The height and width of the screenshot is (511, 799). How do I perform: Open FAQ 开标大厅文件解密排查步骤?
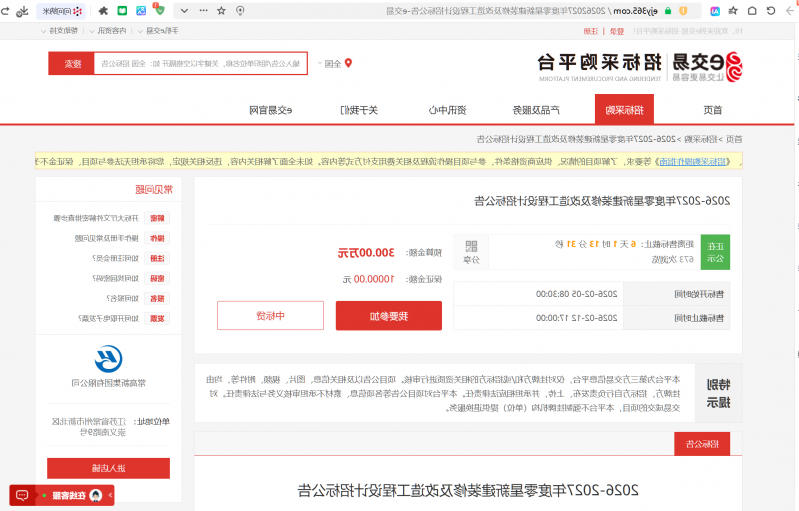[x=96, y=219]
